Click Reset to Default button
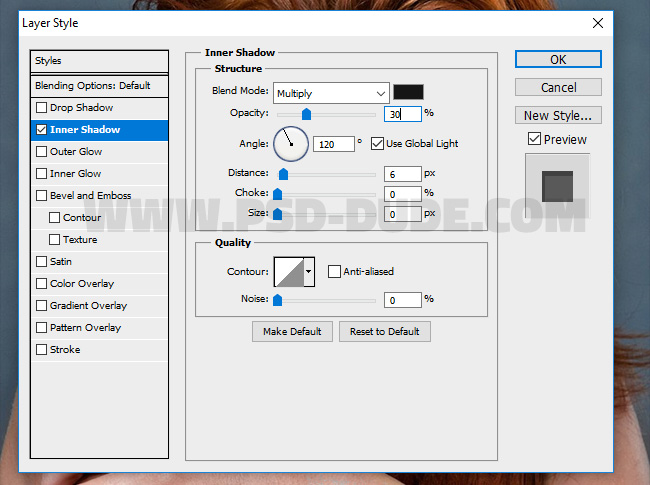Image resolution: width=650 pixels, height=485 pixels. click(385, 332)
